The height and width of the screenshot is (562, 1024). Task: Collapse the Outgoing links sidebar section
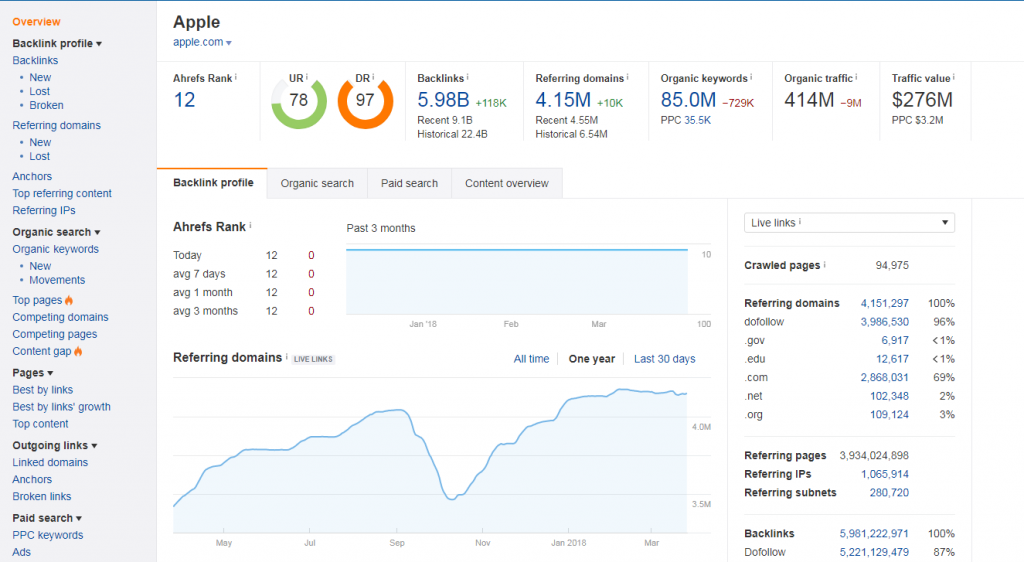[x=55, y=446]
